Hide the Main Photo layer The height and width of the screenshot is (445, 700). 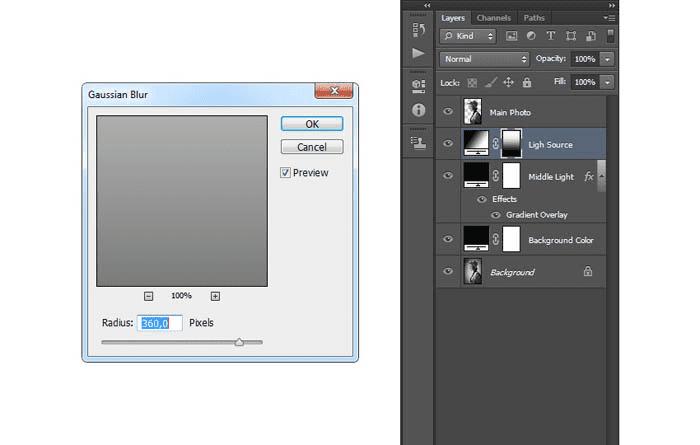coord(448,112)
